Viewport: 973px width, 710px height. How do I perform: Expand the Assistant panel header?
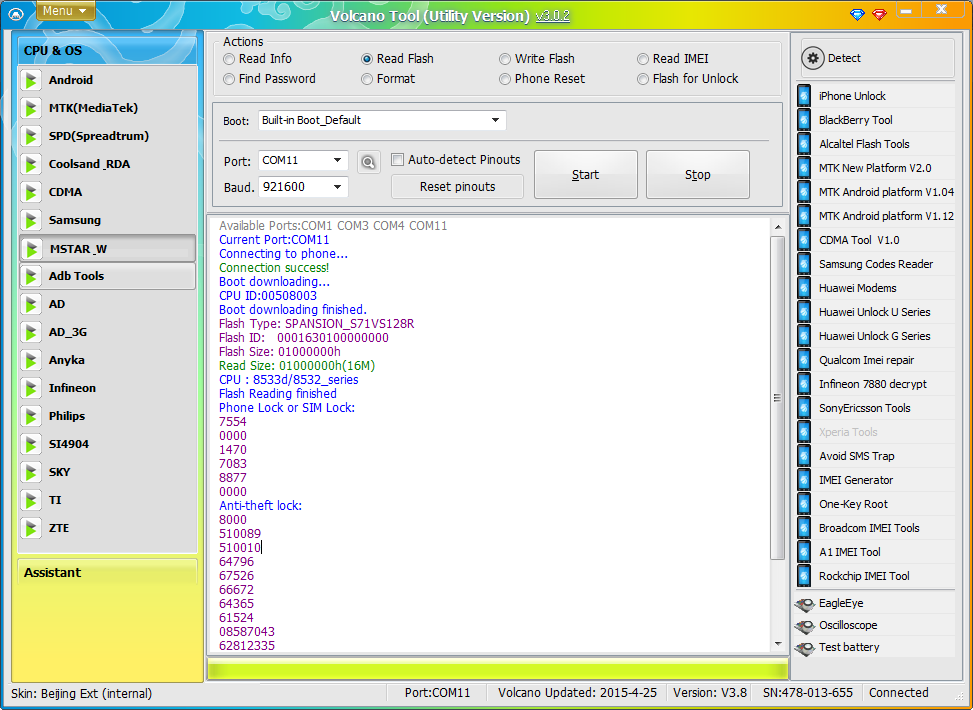click(107, 572)
